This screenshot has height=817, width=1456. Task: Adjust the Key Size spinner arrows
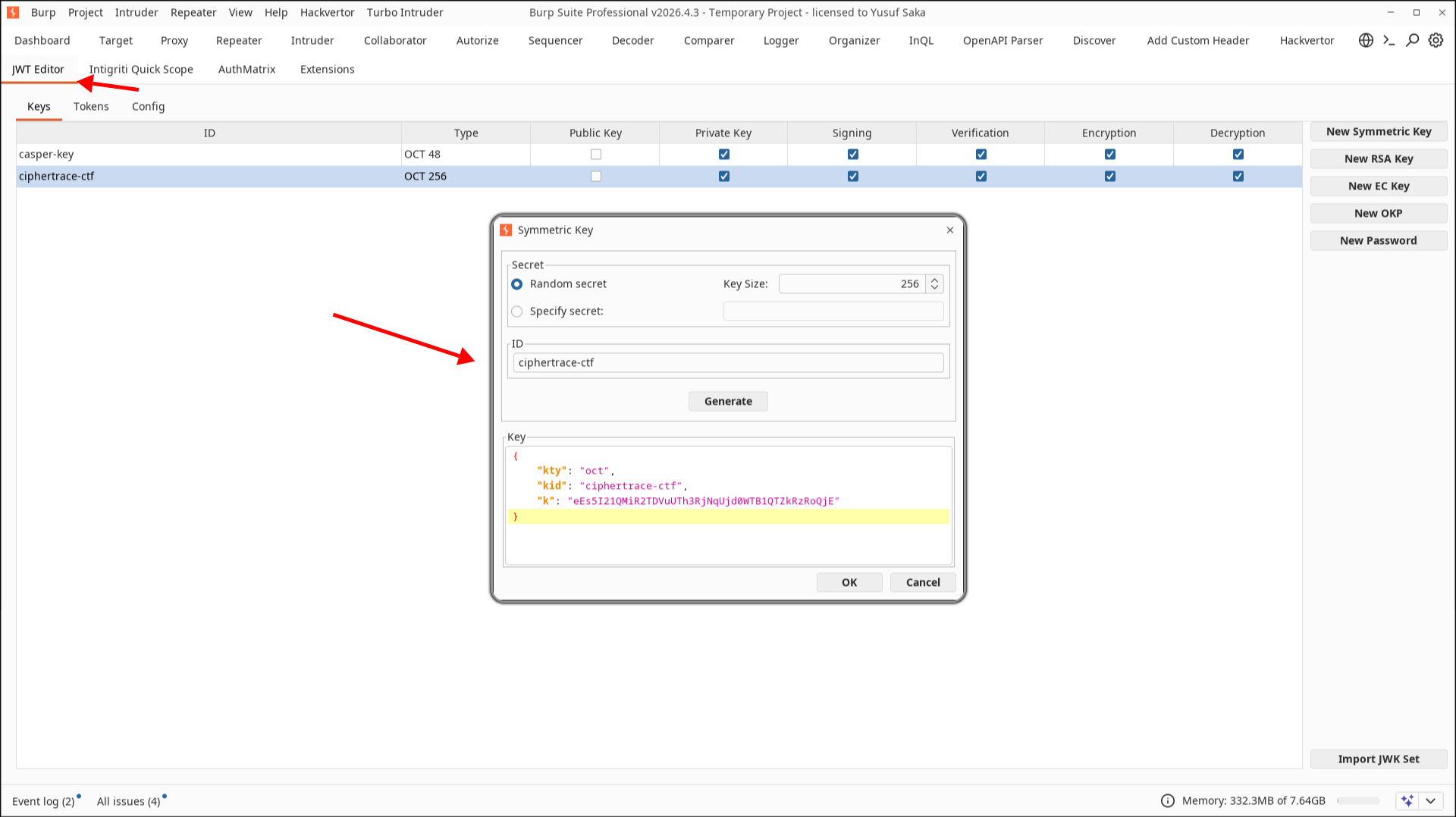(935, 284)
